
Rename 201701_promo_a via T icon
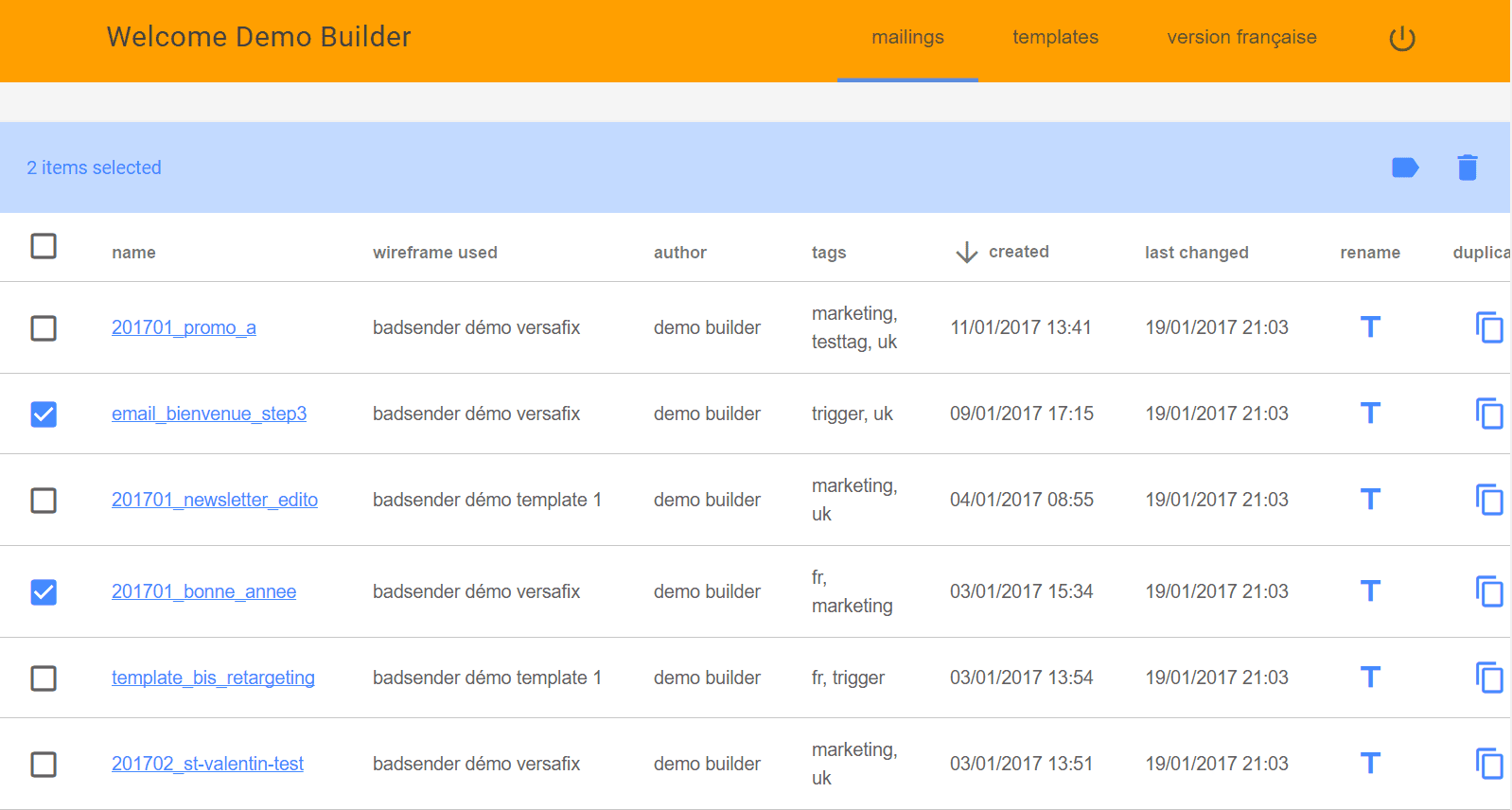(x=1370, y=327)
